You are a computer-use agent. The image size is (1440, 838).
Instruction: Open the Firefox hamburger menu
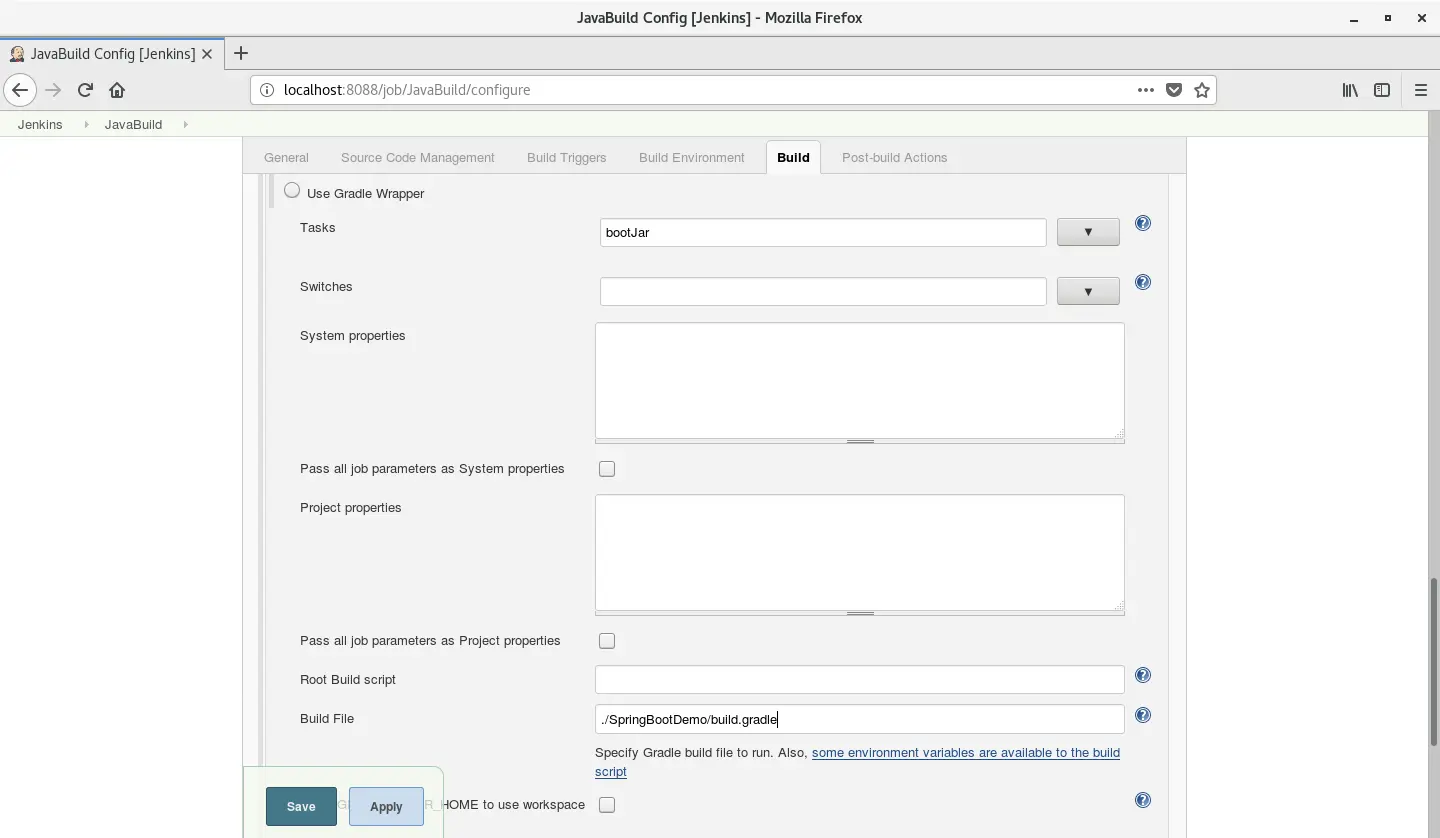click(1420, 90)
